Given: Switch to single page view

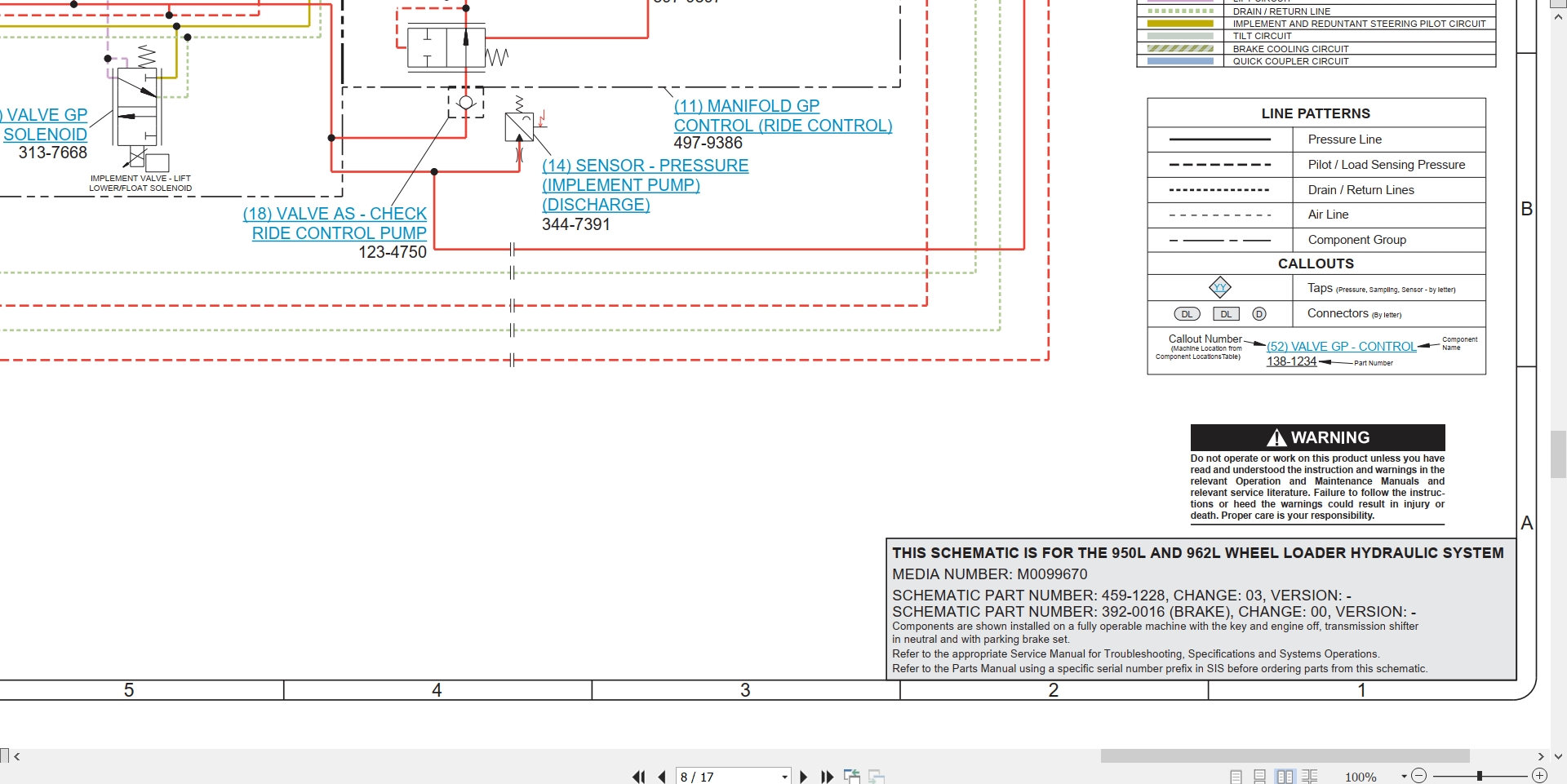Looking at the screenshot, I should 1236,777.
